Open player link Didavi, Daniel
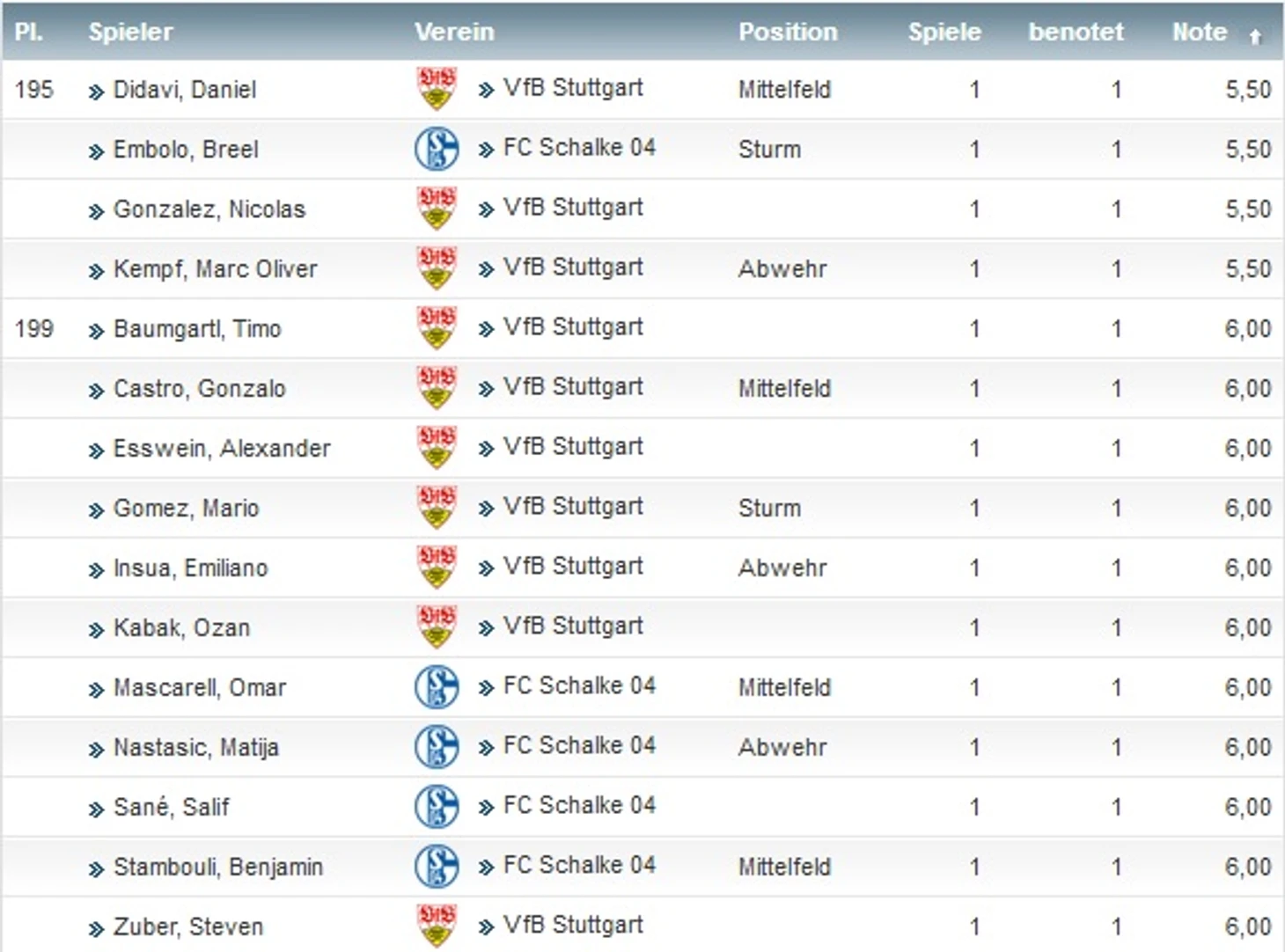Image resolution: width=1285 pixels, height=952 pixels. click(185, 90)
